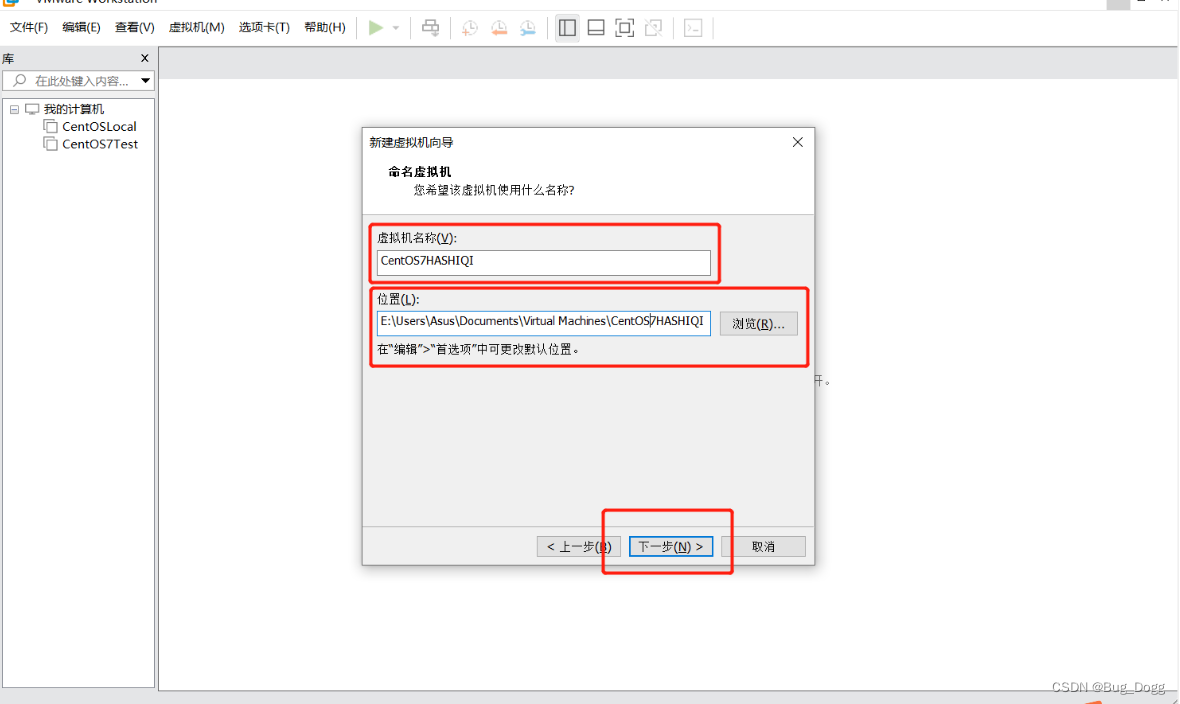This screenshot has height=704, width=1180.
Task: Click the green power-on play icon
Action: pyautogui.click(x=376, y=28)
